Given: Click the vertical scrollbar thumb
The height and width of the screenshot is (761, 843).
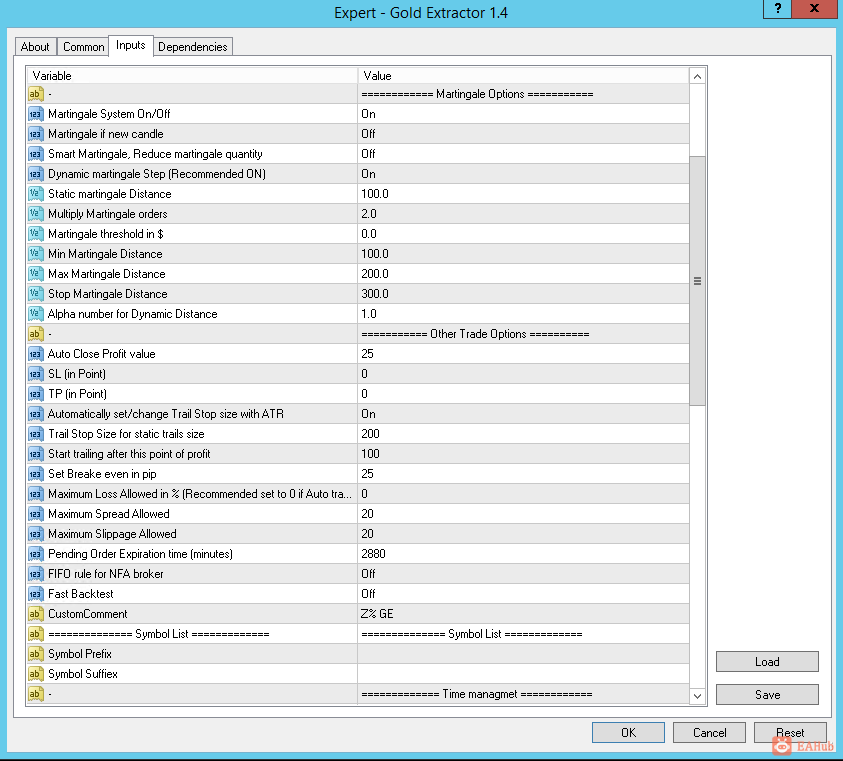Looking at the screenshot, I should pyautogui.click(x=697, y=281).
